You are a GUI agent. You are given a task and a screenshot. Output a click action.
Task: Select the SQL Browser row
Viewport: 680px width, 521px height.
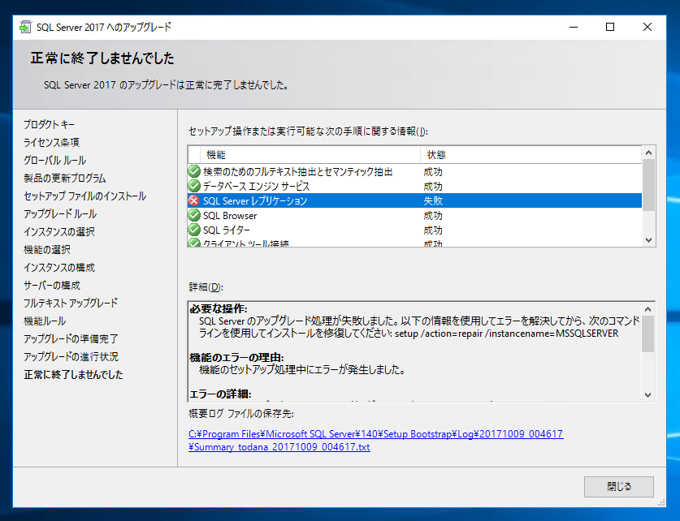[415, 215]
